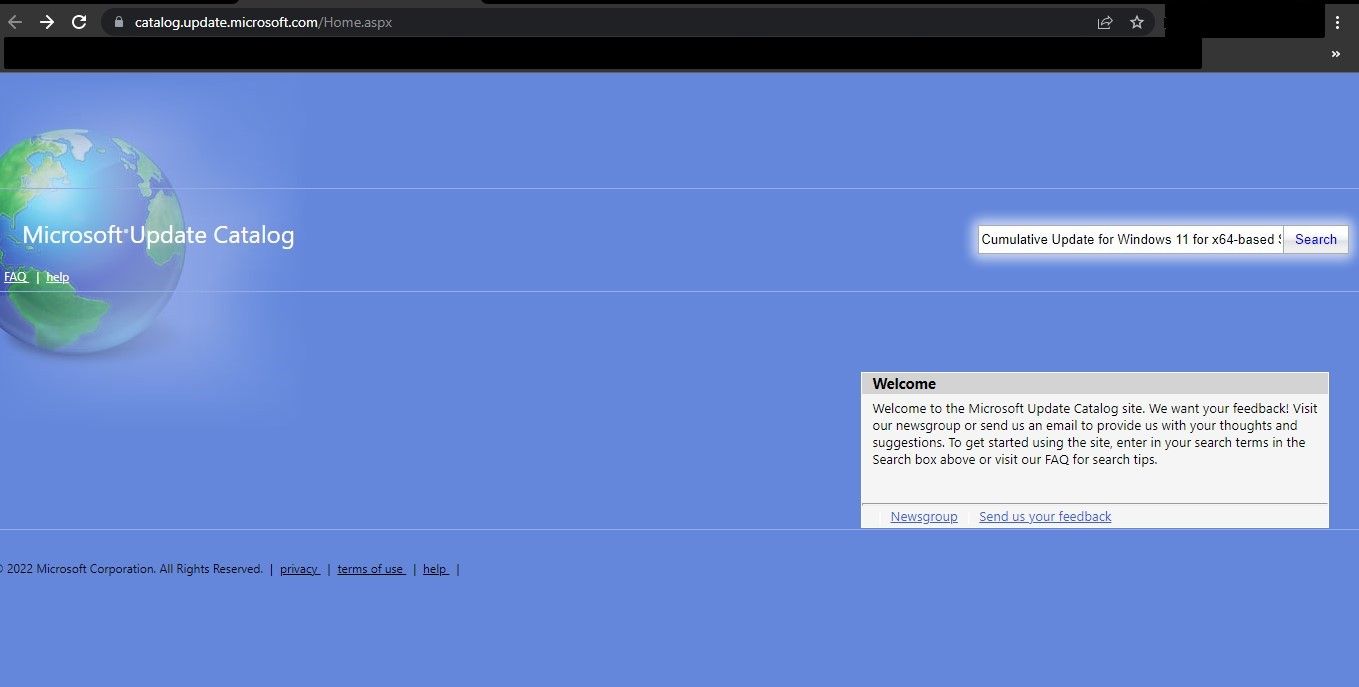Open the privacy link in footer
Viewport: 1359px width, 687px height.
click(x=299, y=569)
